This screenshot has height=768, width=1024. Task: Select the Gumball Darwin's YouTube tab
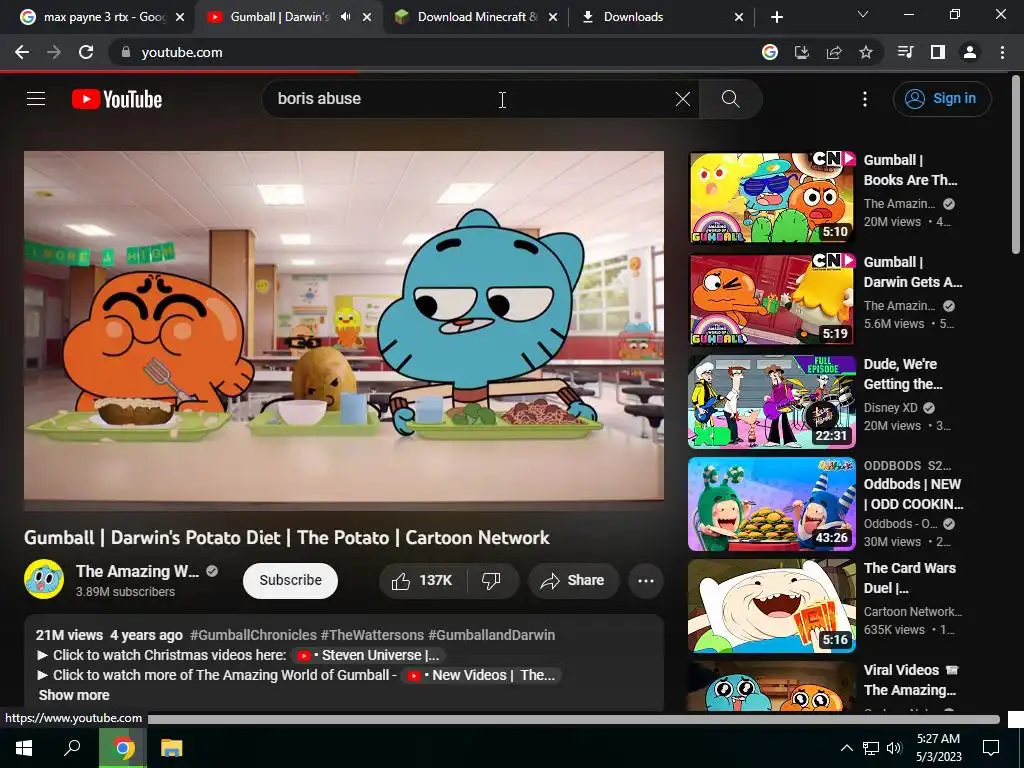point(279,17)
